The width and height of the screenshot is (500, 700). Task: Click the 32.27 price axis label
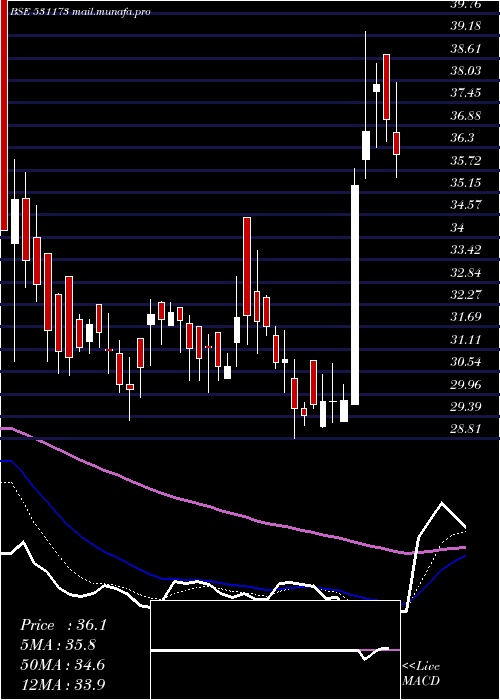(x=466, y=295)
